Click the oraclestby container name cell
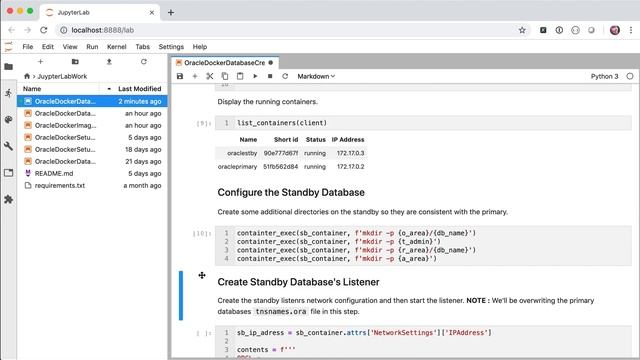This screenshot has height=360, width=640. [x=242, y=153]
